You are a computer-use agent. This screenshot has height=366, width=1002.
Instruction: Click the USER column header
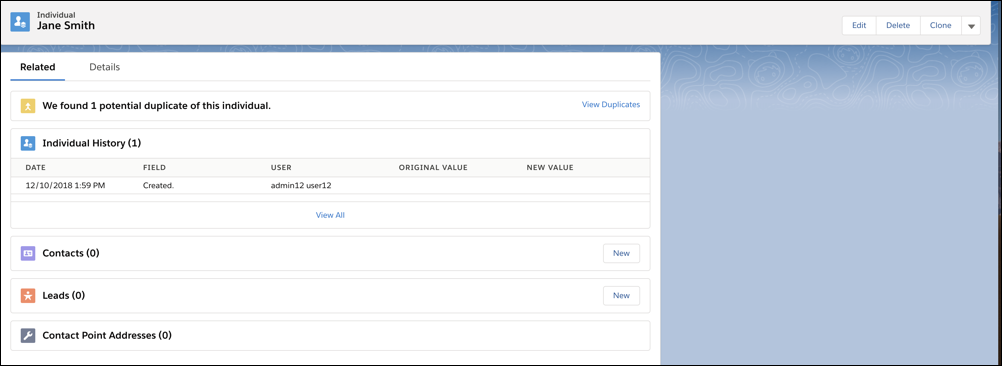coord(281,167)
